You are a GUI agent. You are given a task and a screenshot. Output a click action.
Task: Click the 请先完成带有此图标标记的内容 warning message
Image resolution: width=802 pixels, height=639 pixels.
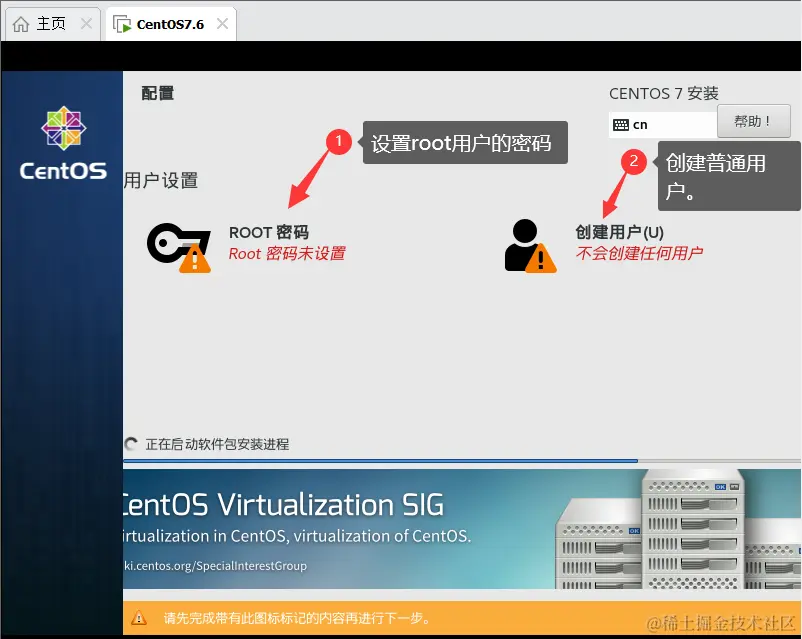point(296,618)
